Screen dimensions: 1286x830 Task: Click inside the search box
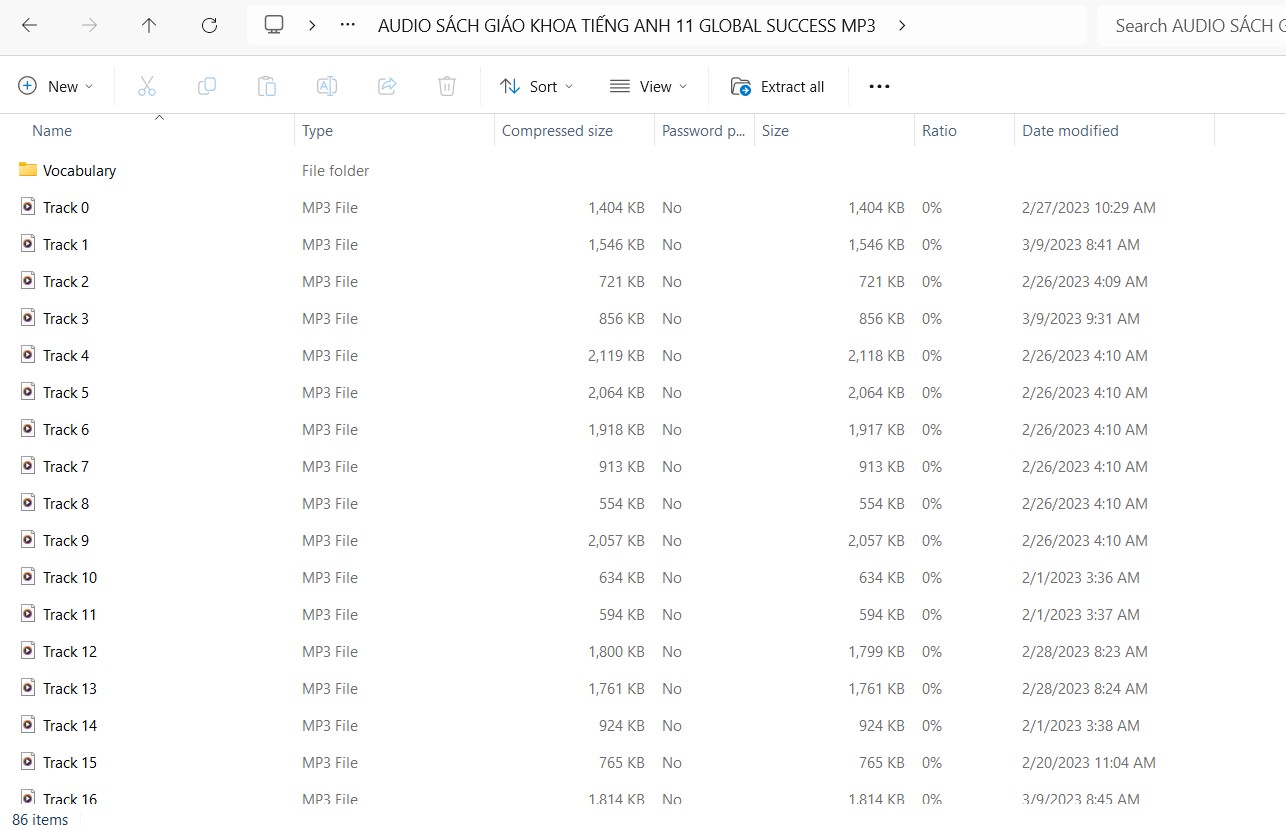[1200, 25]
